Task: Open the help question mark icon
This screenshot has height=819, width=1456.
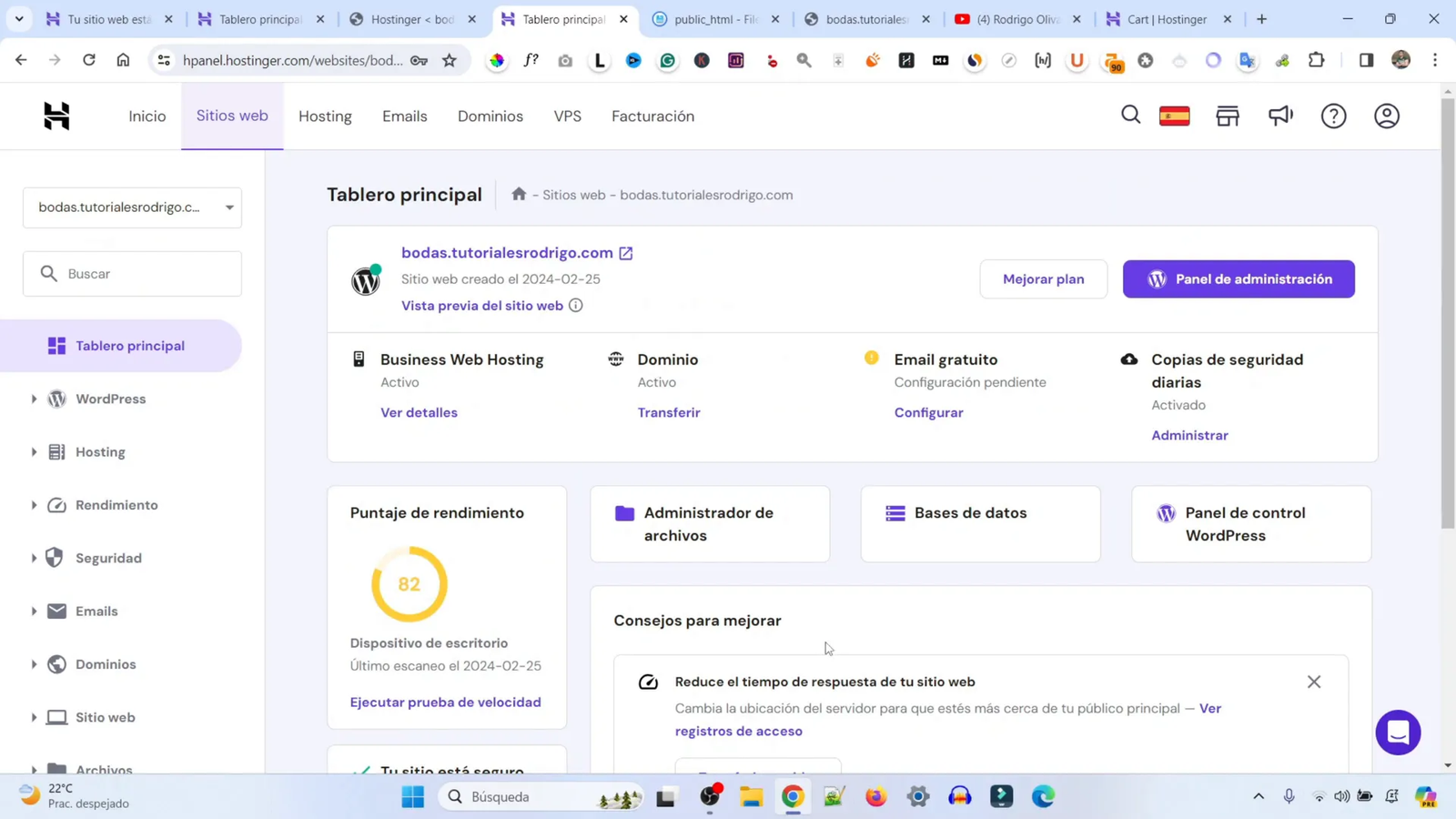Action: 1333,116
